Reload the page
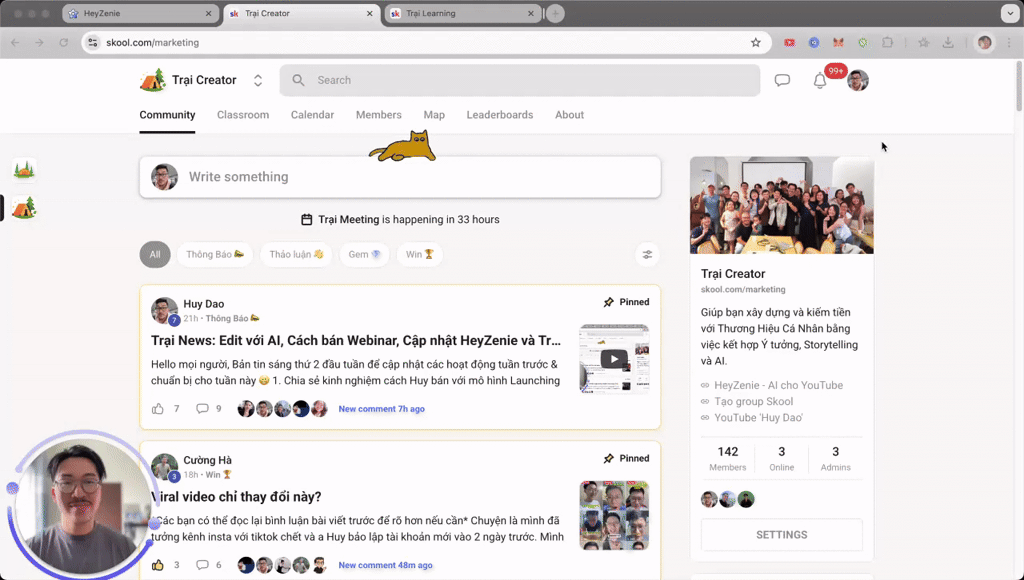Image resolution: width=1024 pixels, height=580 pixels. (63, 42)
